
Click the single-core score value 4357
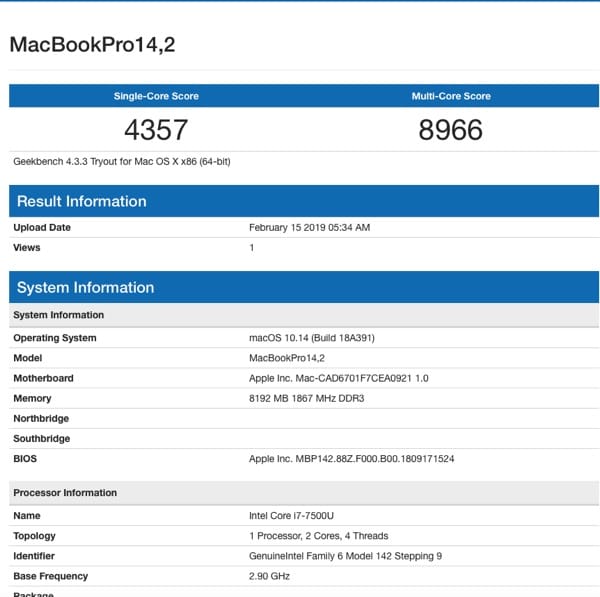pos(156,130)
